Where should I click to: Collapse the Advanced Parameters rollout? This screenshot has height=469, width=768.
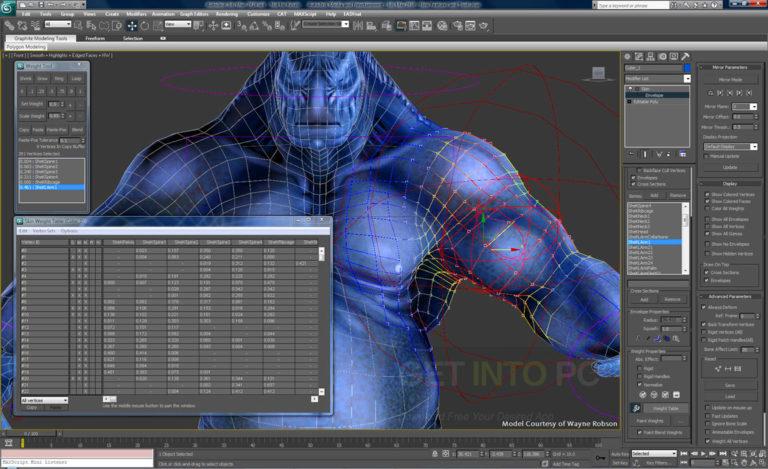(729, 297)
